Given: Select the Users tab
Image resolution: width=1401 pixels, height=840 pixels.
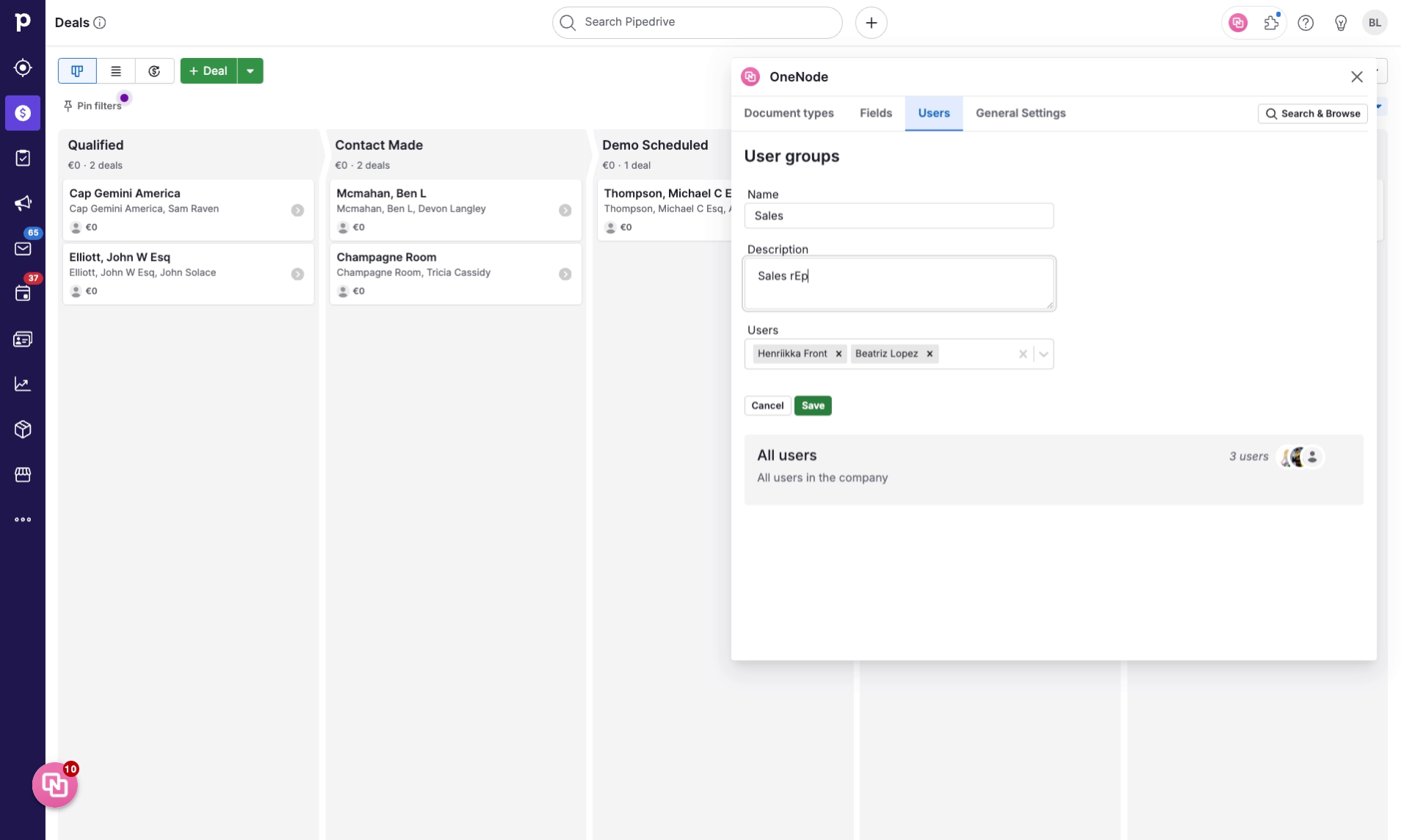Looking at the screenshot, I should point(934,113).
